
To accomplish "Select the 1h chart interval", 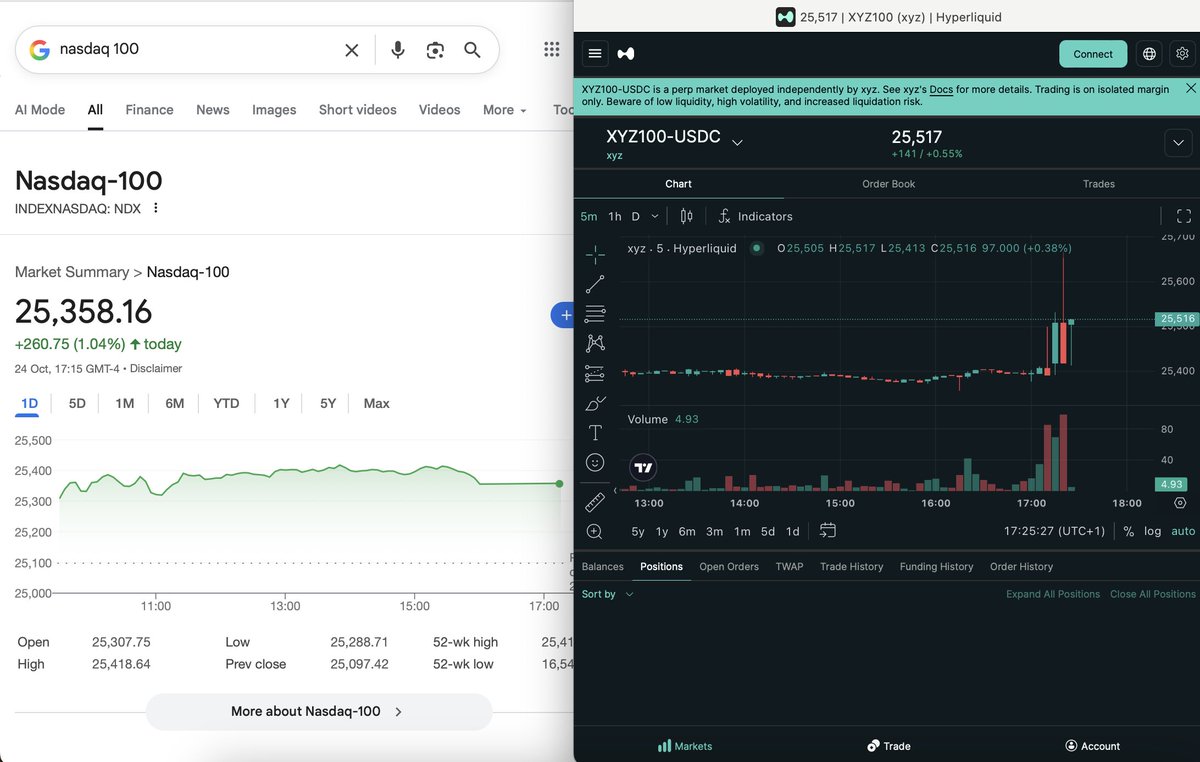I will [x=615, y=216].
